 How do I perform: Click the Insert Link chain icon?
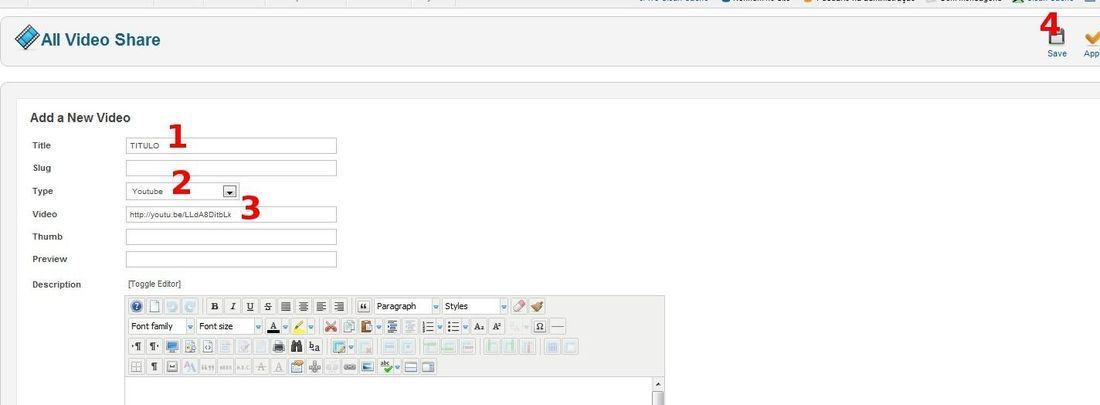(x=349, y=367)
